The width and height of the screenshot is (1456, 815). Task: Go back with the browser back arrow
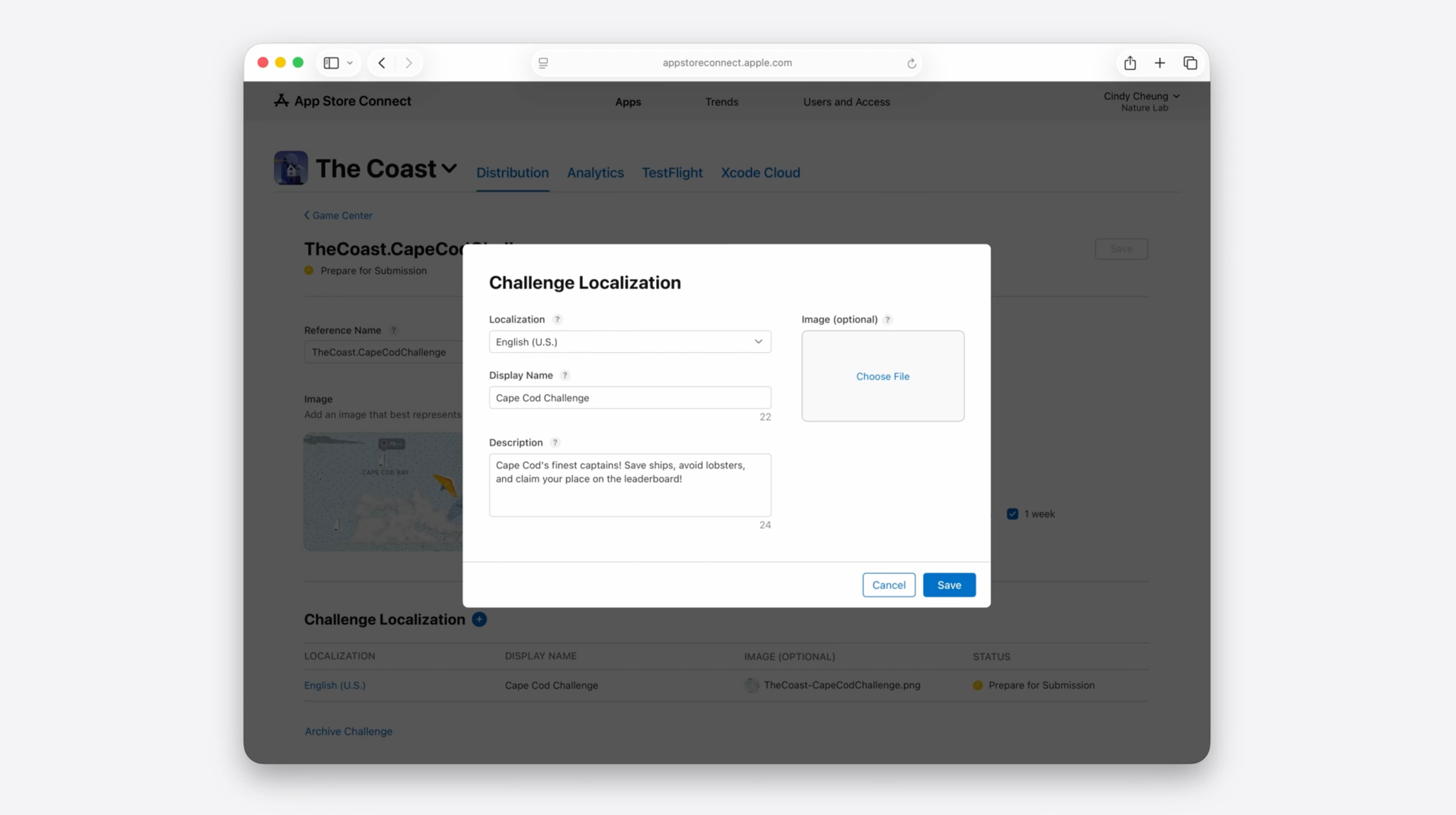(382, 63)
